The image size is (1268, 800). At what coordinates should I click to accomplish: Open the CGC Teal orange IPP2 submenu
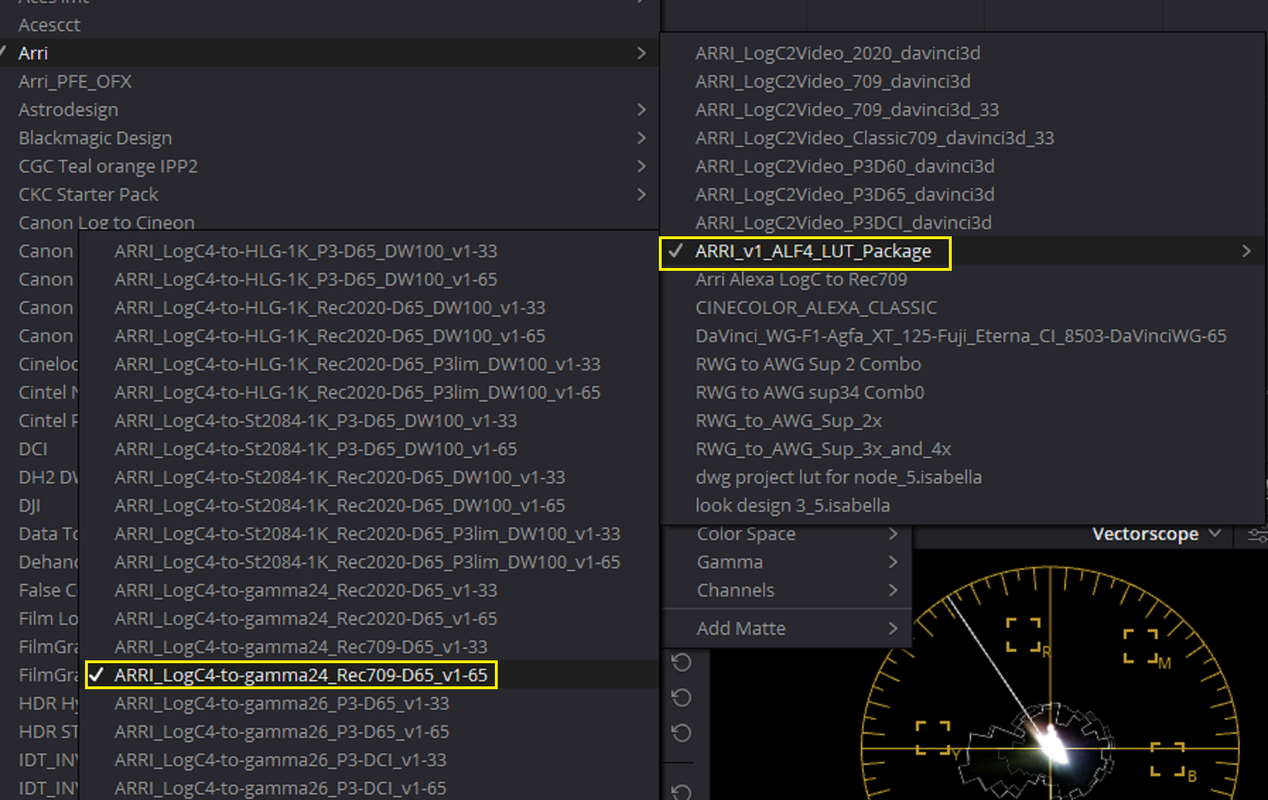click(x=329, y=166)
